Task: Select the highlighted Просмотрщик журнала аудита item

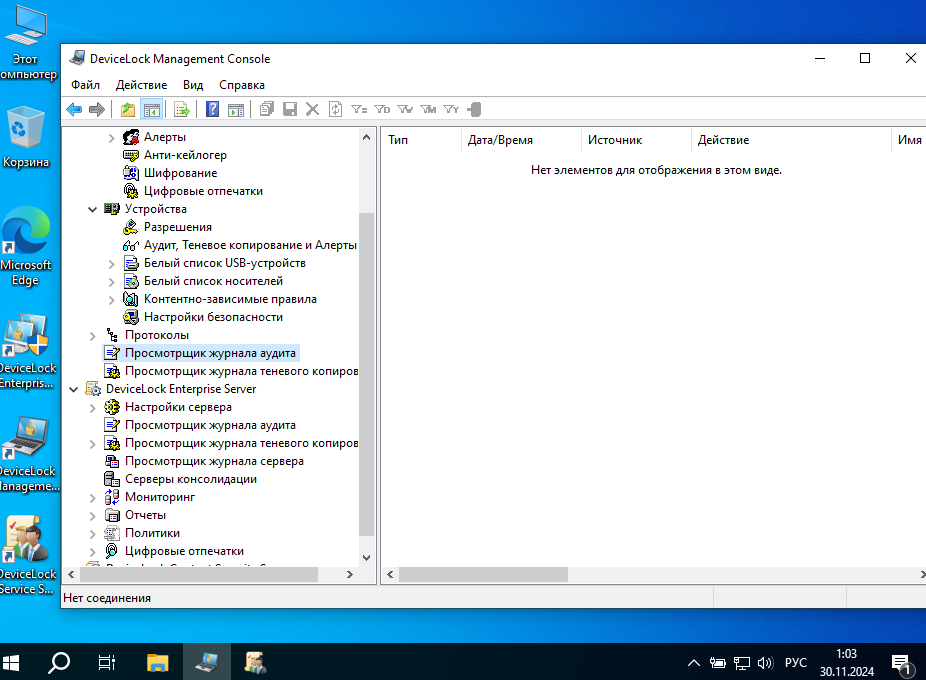Action: [210, 353]
